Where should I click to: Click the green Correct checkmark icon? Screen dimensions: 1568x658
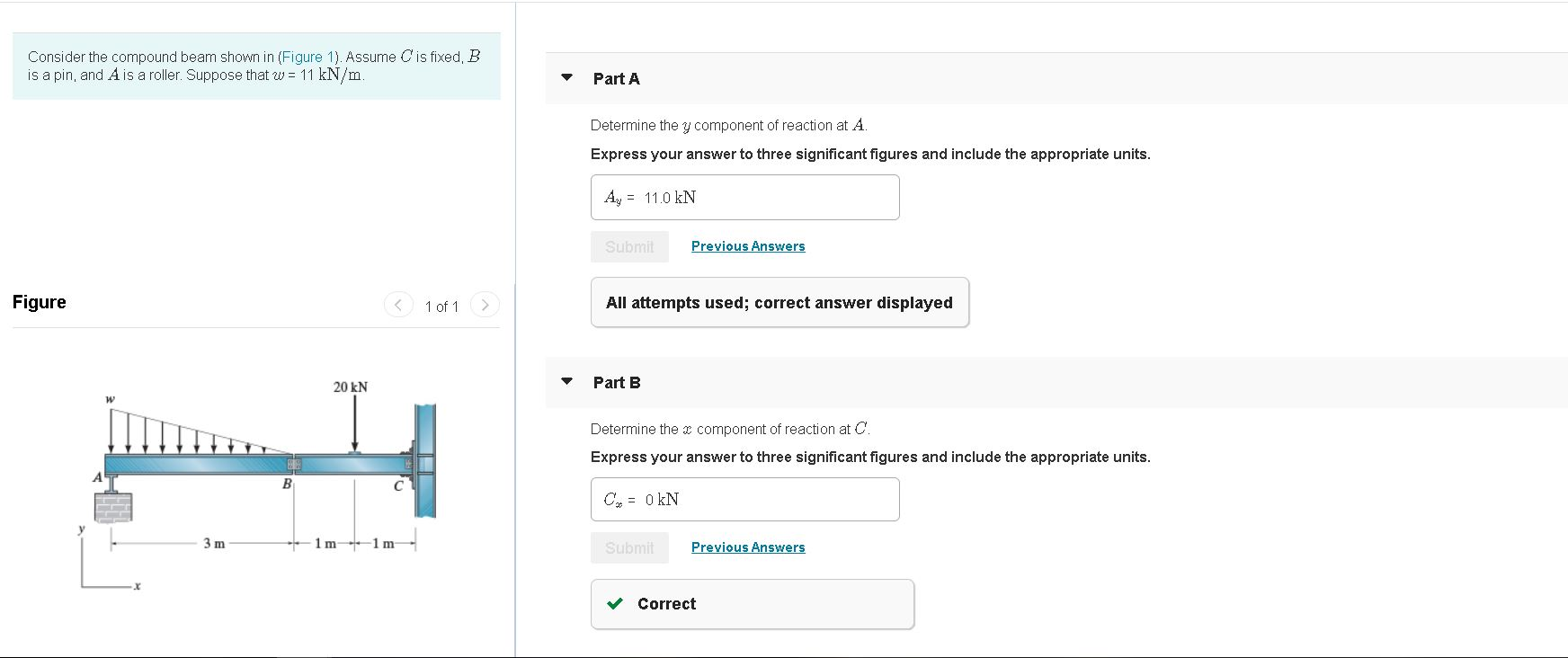[x=615, y=604]
